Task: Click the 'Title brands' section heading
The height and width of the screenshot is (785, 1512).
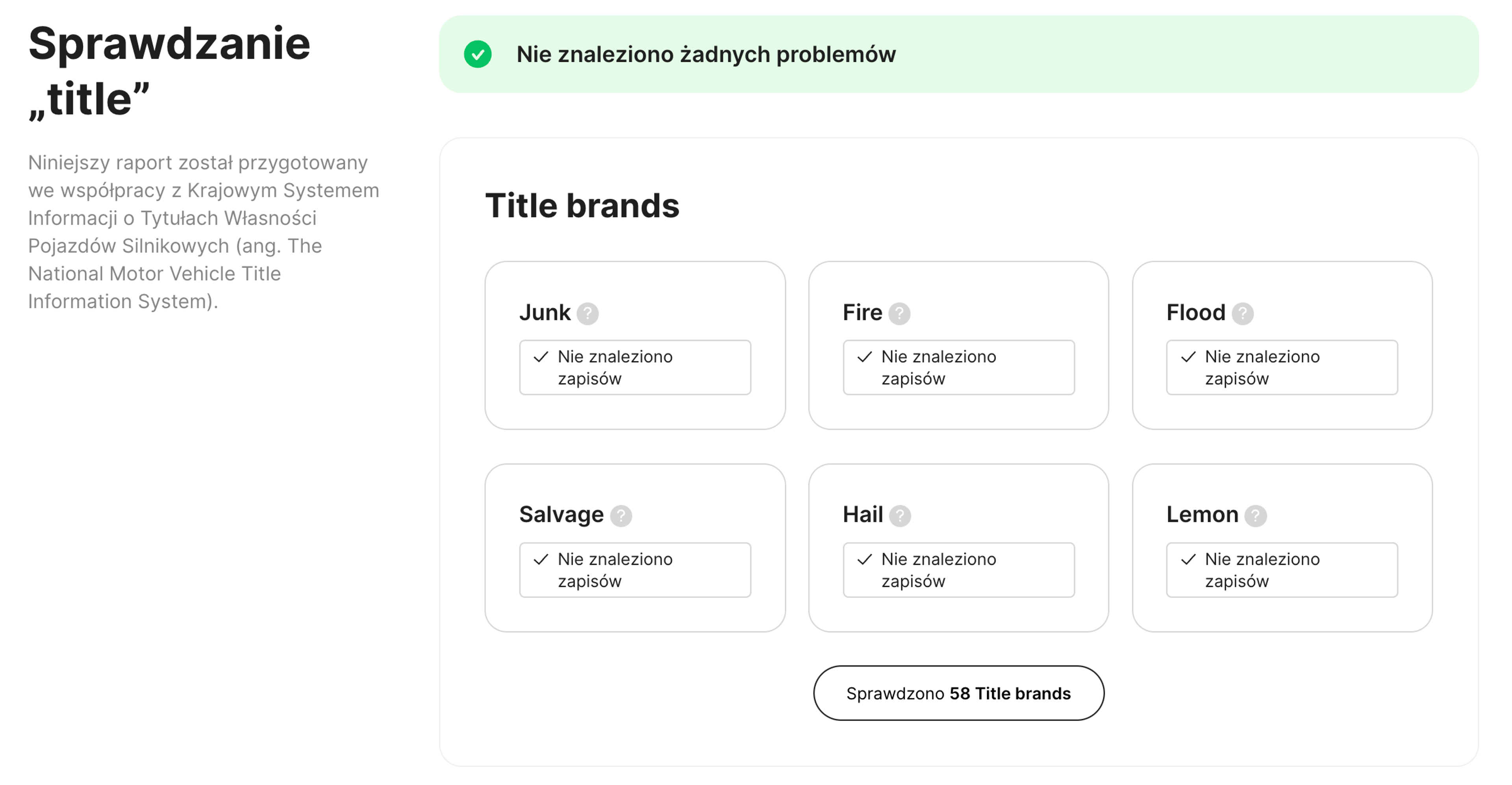Action: pos(582,206)
